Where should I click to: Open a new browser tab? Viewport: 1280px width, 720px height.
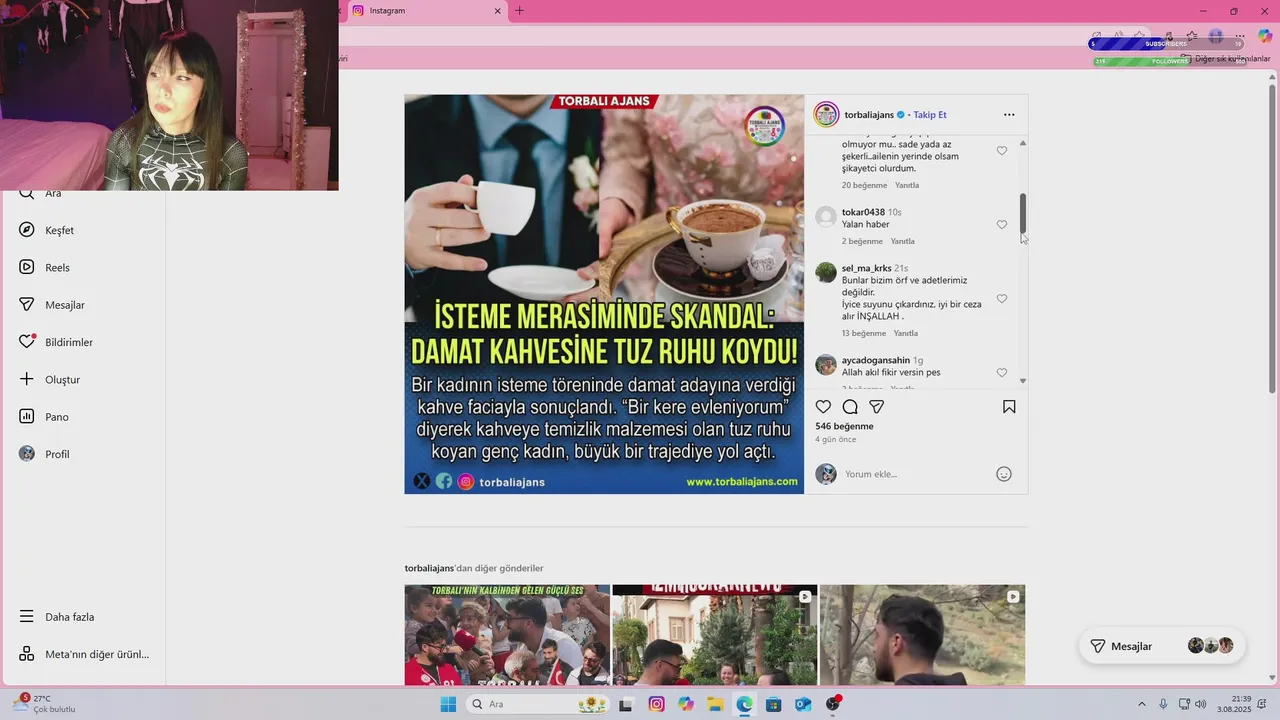point(519,11)
